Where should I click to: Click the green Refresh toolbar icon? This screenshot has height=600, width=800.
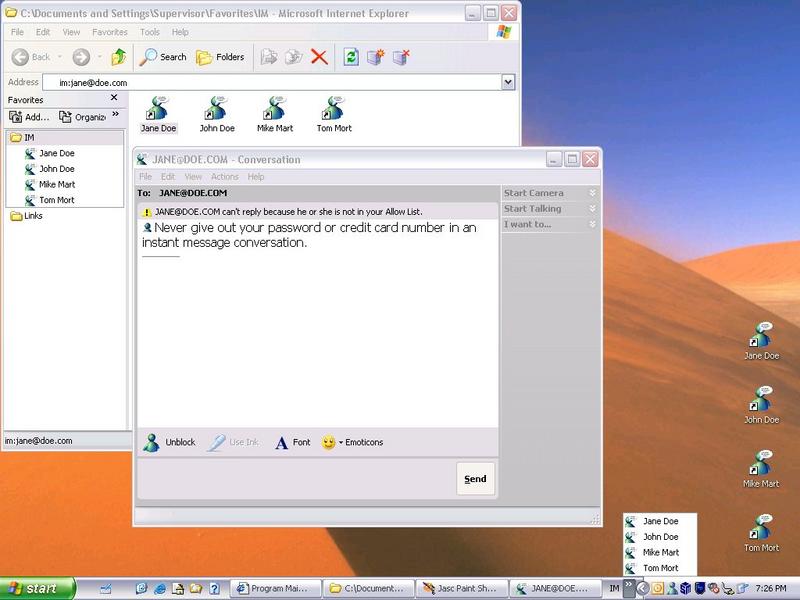pyautogui.click(x=351, y=57)
